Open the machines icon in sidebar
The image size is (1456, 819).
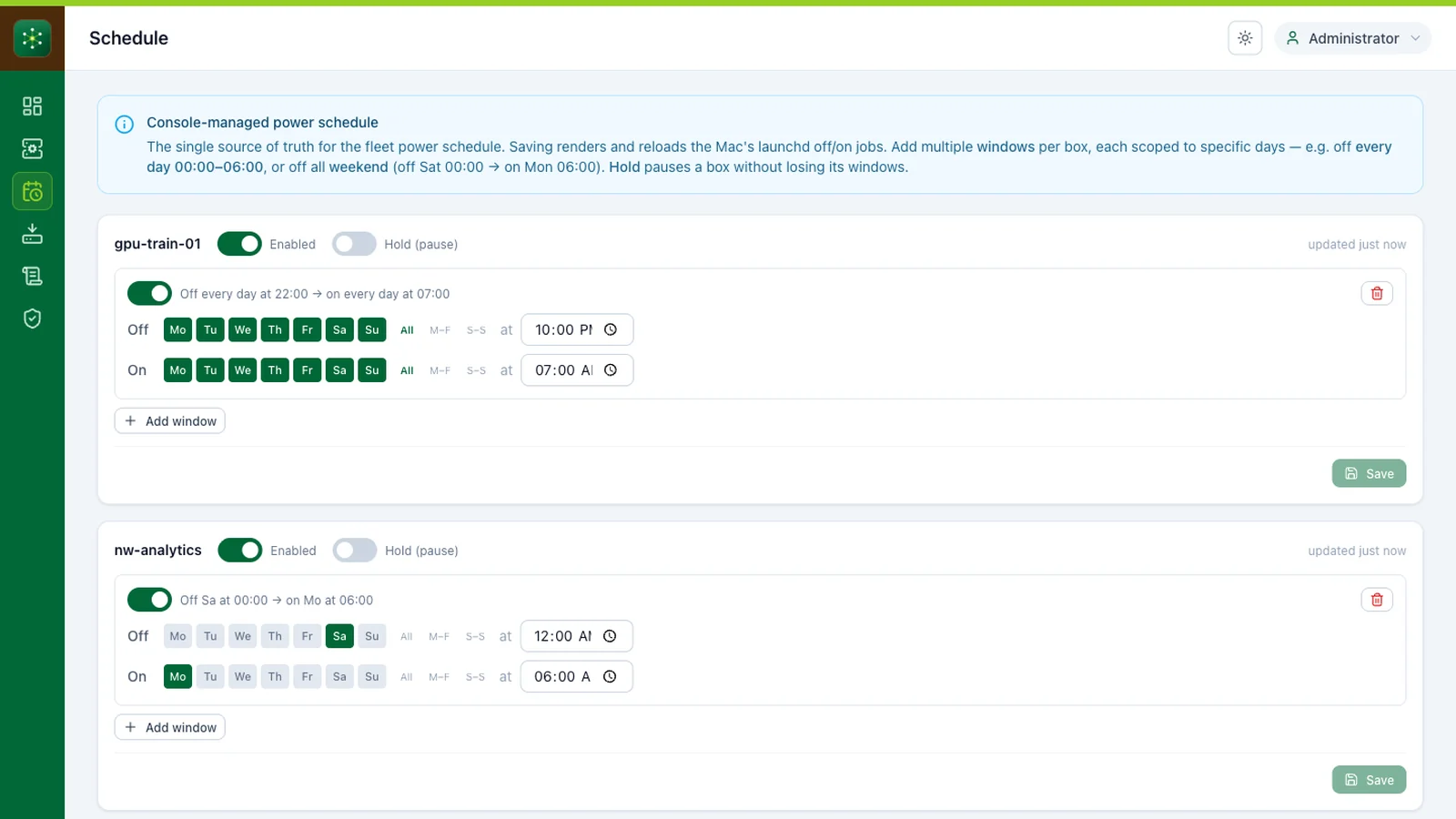pyautogui.click(x=32, y=148)
